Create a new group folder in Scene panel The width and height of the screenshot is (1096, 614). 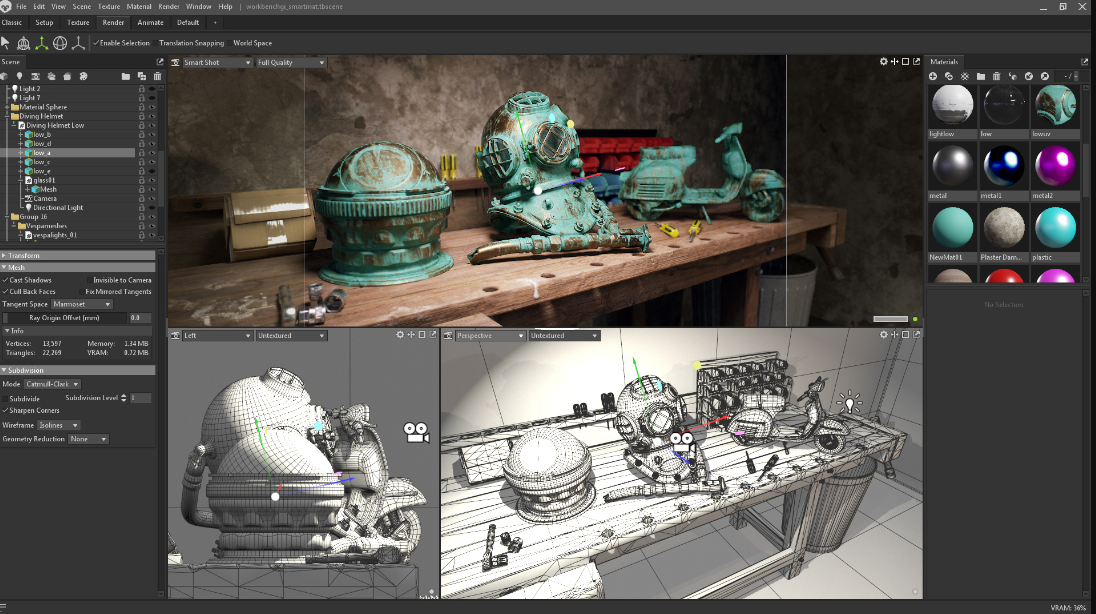pos(126,76)
